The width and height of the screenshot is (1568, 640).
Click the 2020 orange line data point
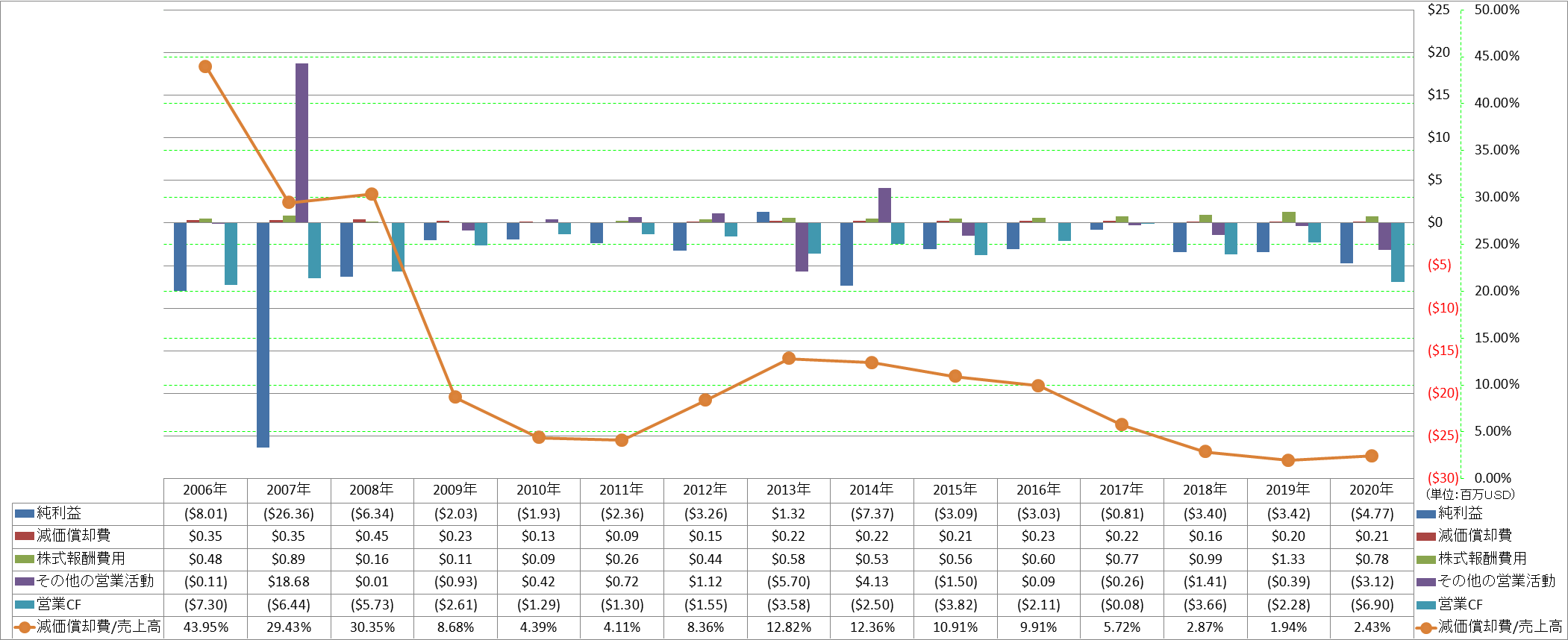(1372, 456)
